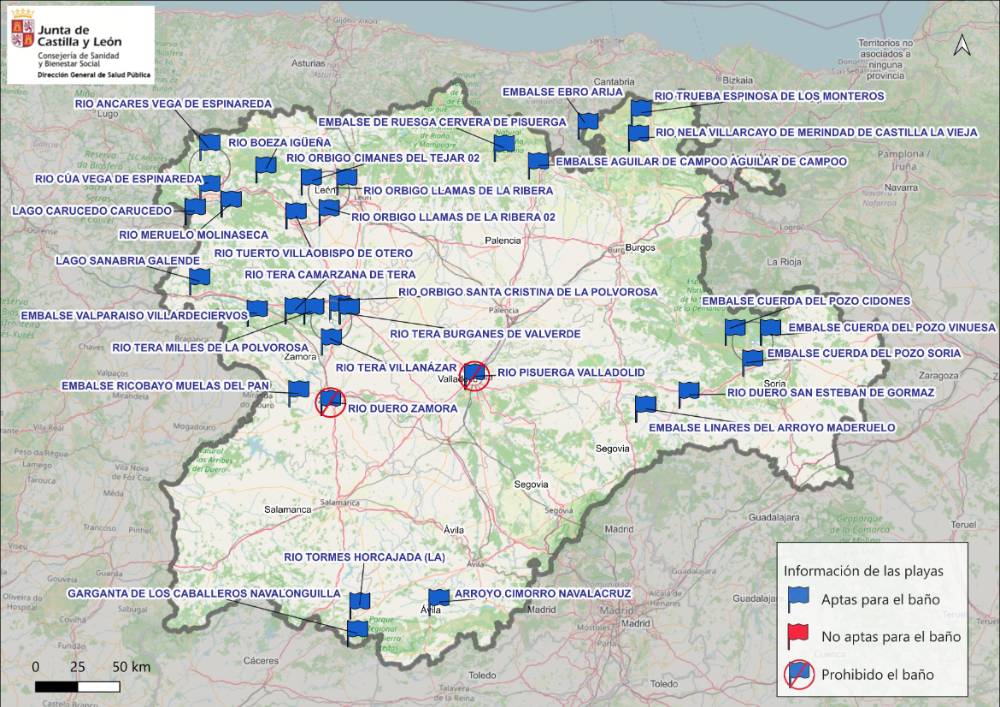Click the 'RIO DUERO ZAMORA' label
This screenshot has height=707, width=1000.
click(x=402, y=409)
